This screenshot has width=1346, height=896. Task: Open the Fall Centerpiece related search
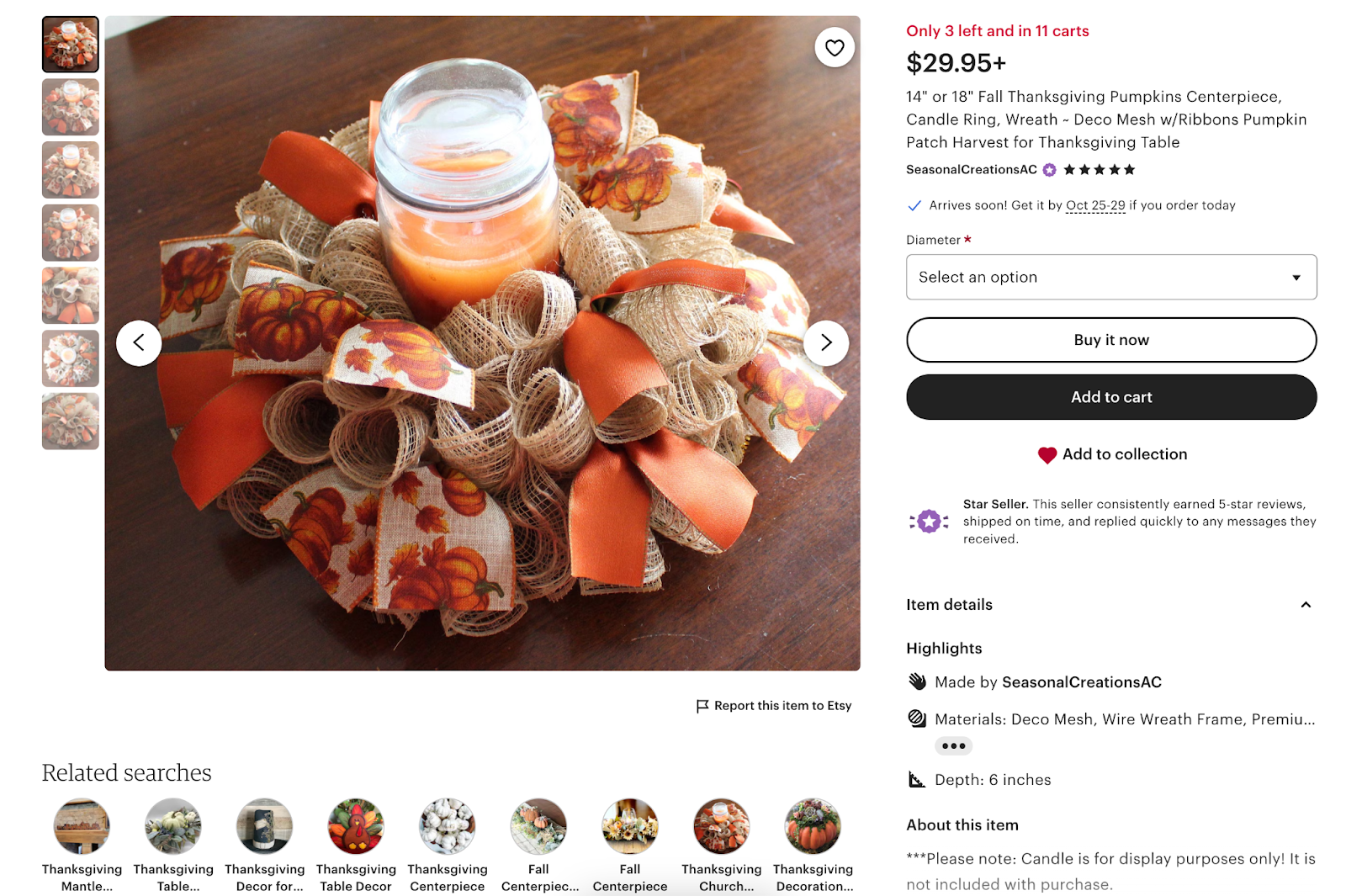[x=629, y=826]
